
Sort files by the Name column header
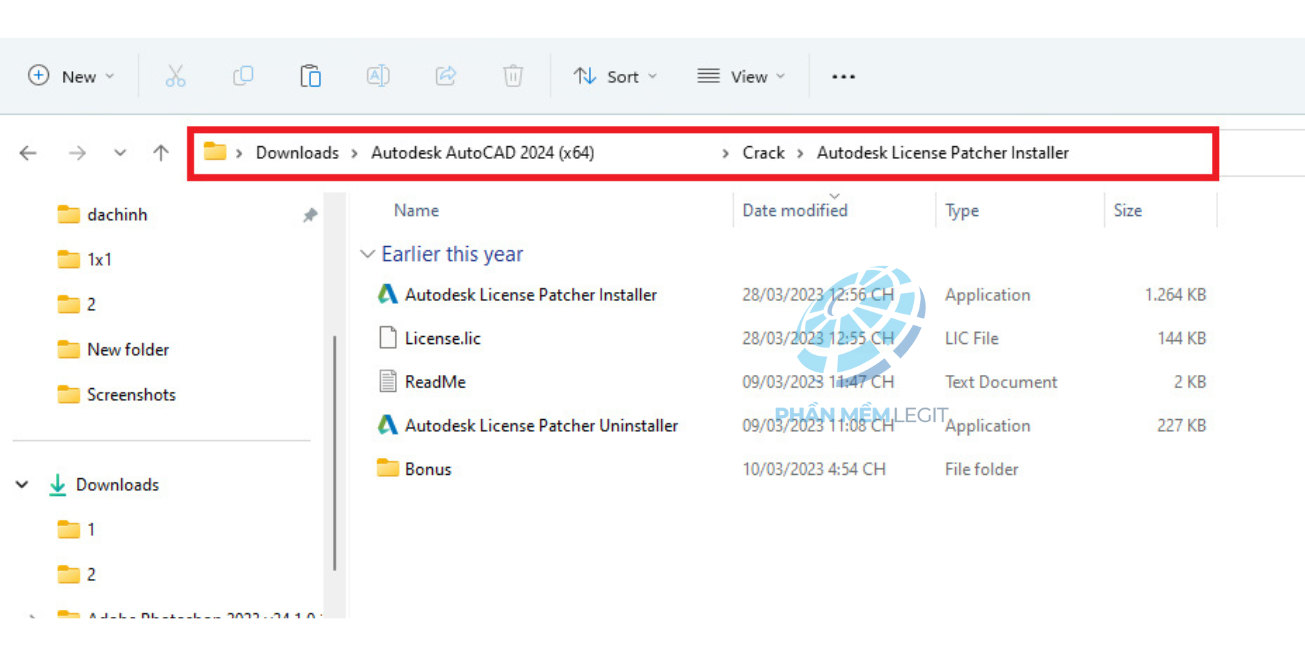click(x=416, y=211)
